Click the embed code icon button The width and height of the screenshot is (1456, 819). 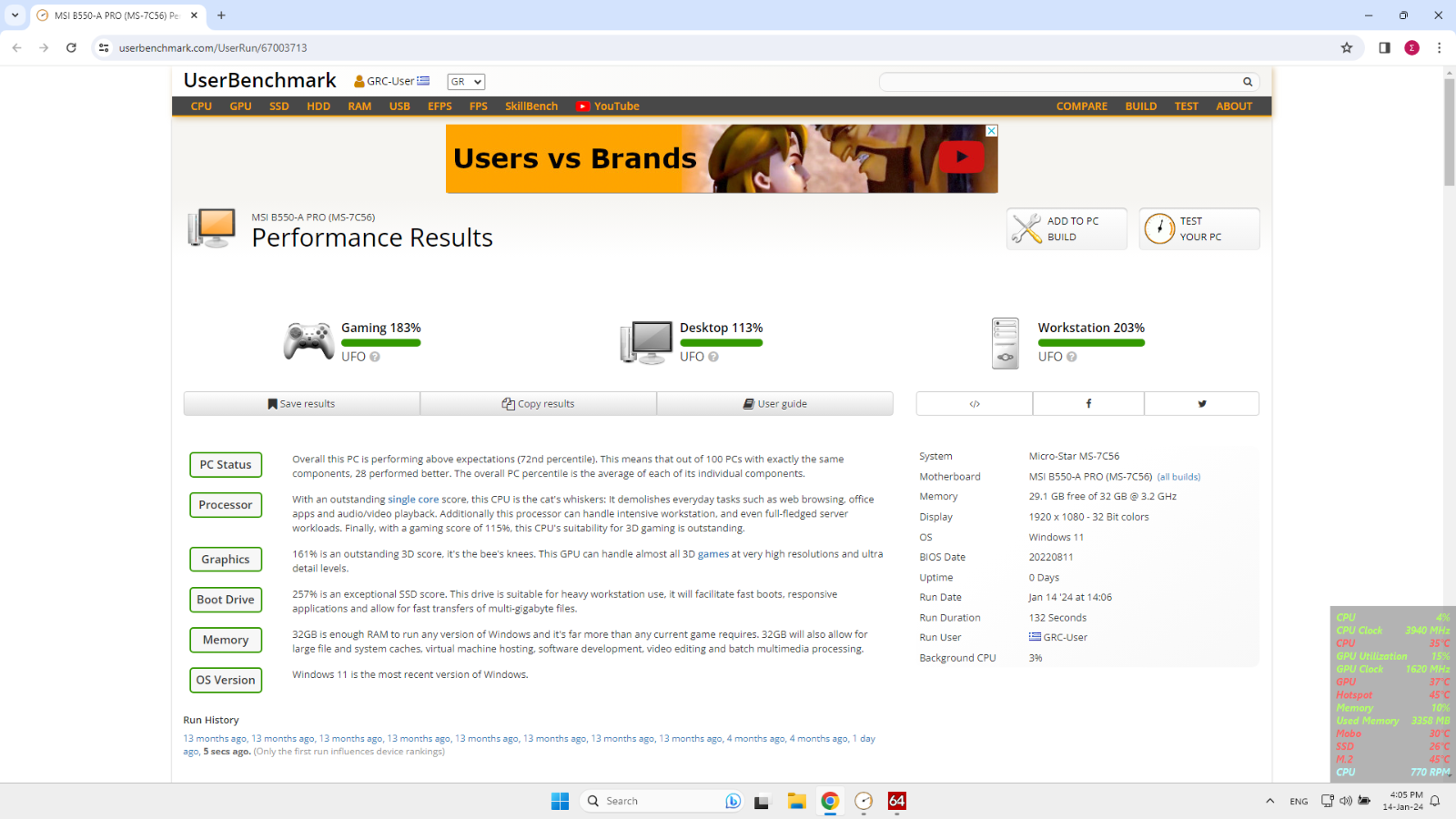click(975, 404)
